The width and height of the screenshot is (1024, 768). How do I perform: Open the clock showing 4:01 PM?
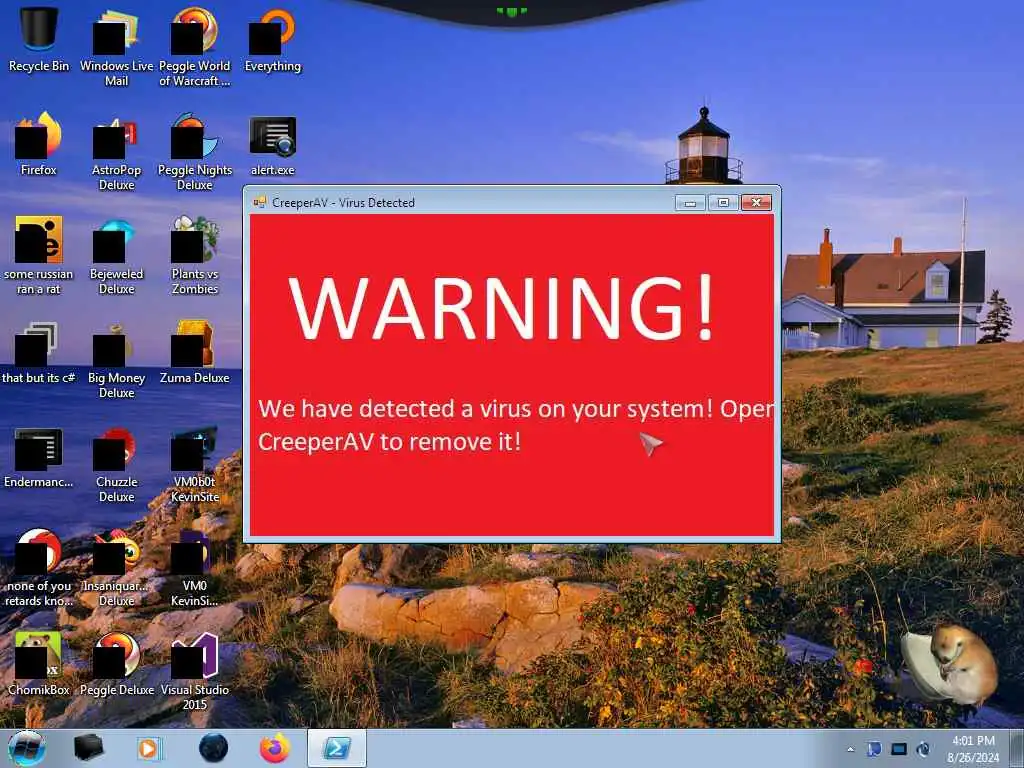click(973, 749)
